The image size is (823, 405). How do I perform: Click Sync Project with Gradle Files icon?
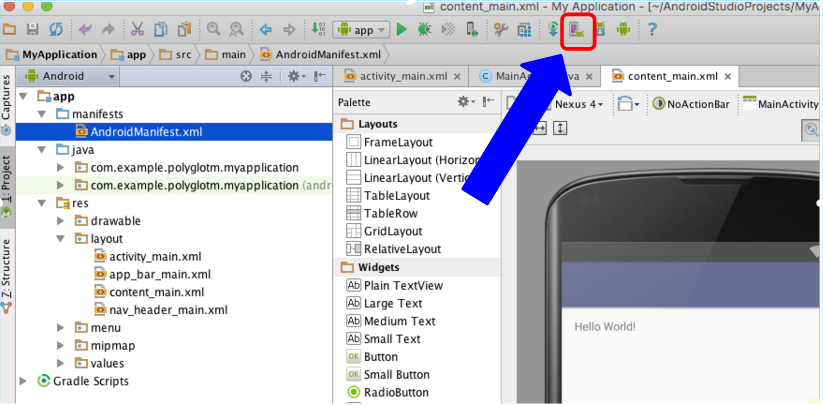553,29
